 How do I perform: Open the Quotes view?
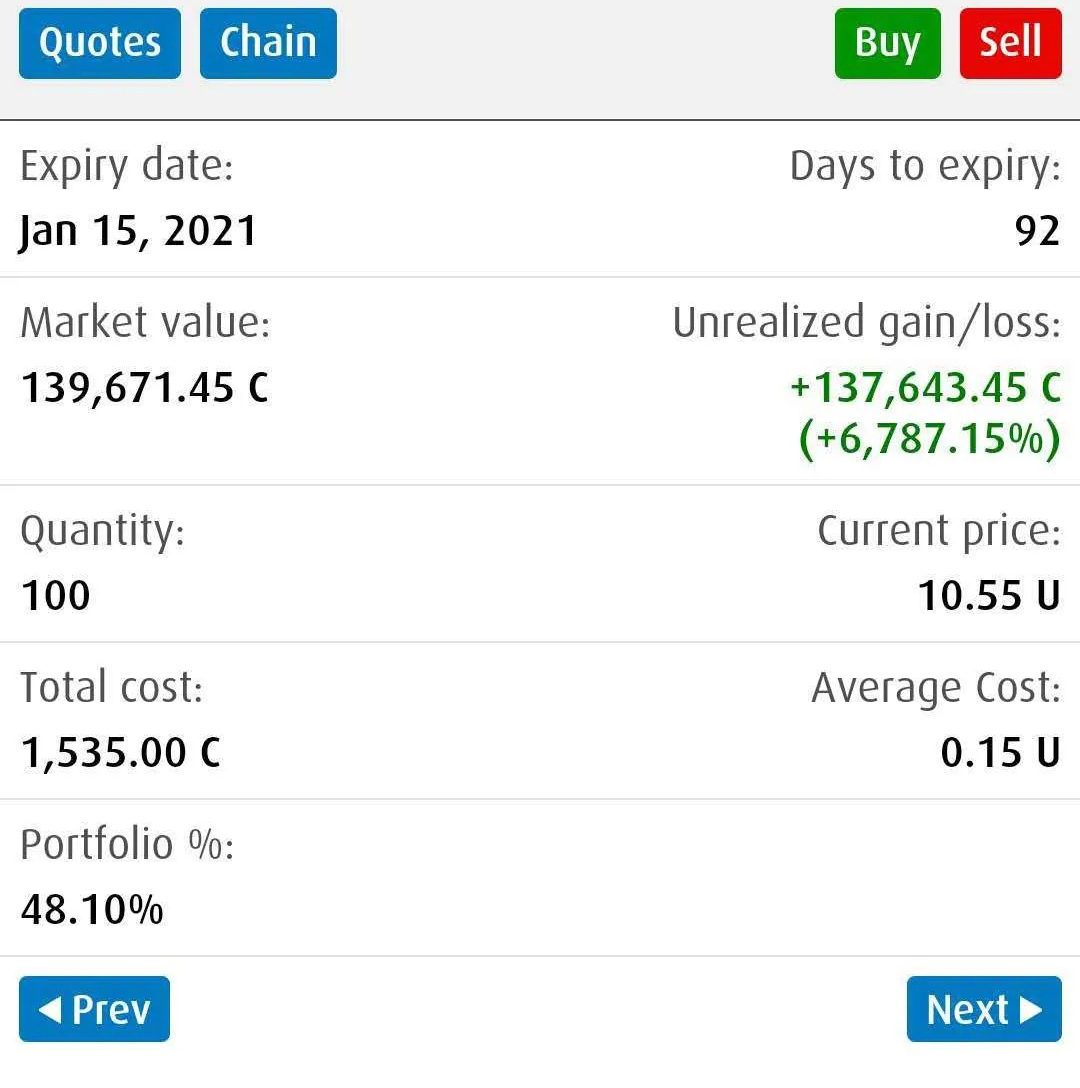[100, 43]
